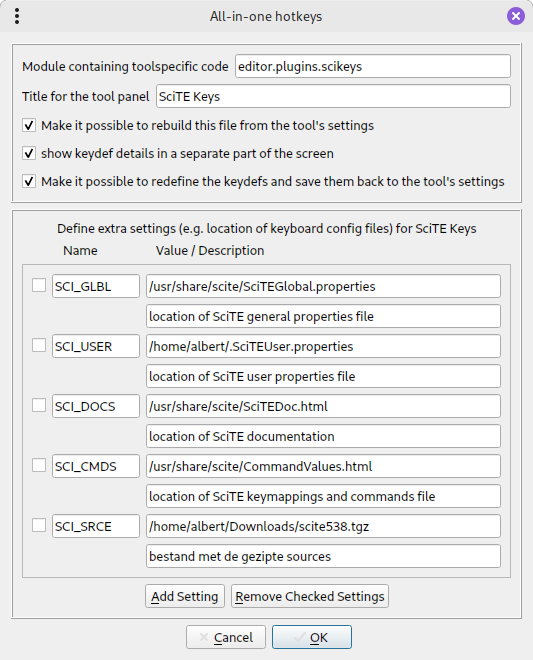Close the All-in-one hotkeys dialog

(516, 16)
